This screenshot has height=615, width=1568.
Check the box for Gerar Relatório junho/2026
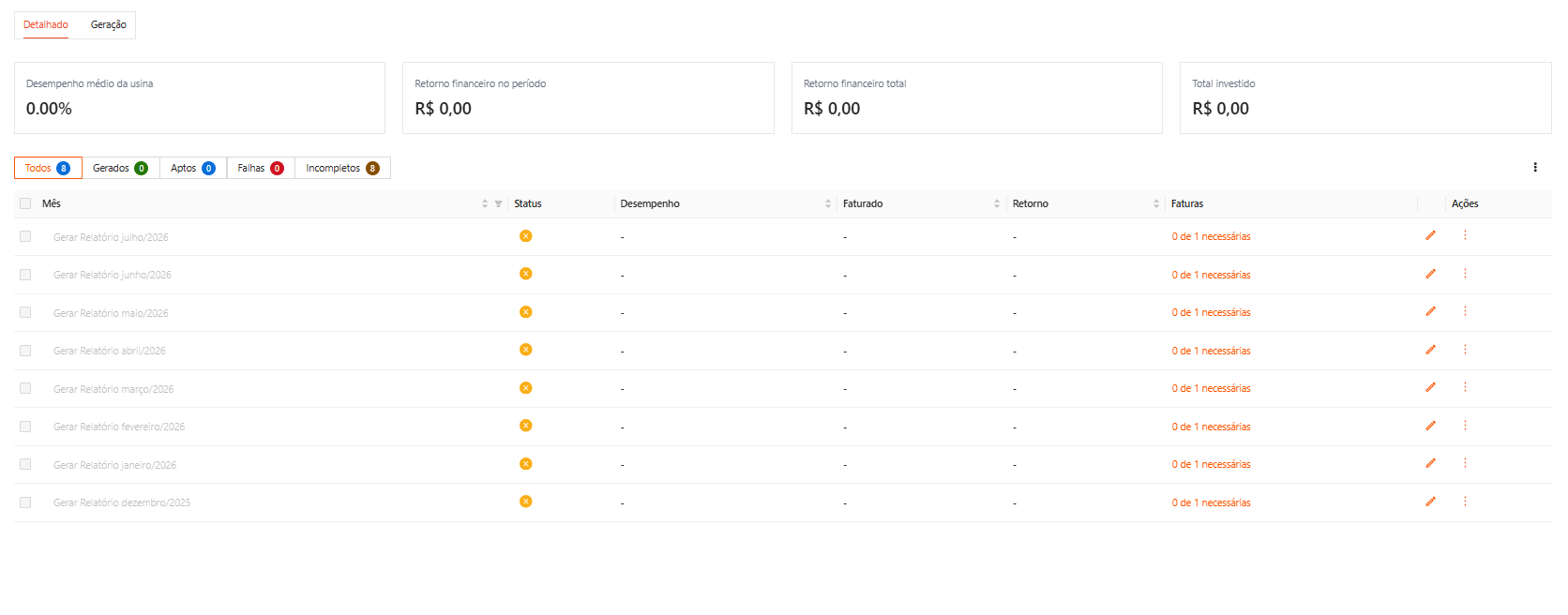[x=25, y=275]
